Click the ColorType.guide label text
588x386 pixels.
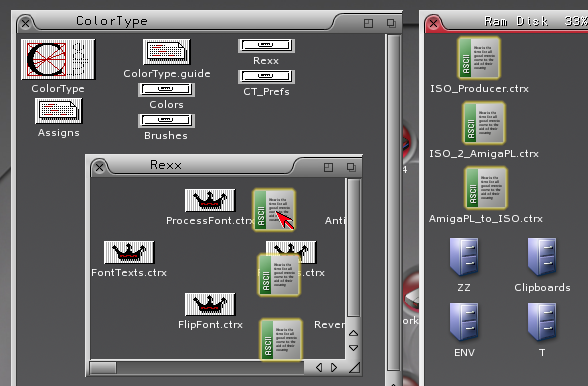[166, 74]
